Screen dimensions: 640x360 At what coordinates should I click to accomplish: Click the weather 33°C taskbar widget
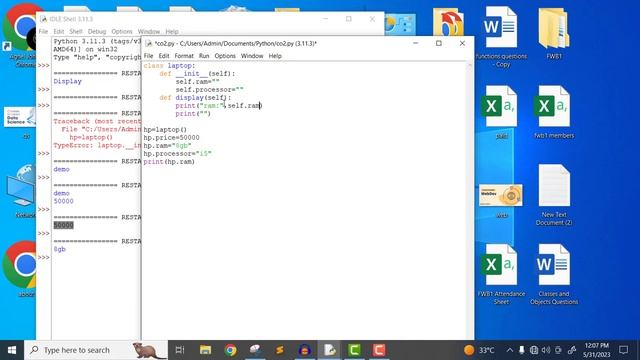480,350
